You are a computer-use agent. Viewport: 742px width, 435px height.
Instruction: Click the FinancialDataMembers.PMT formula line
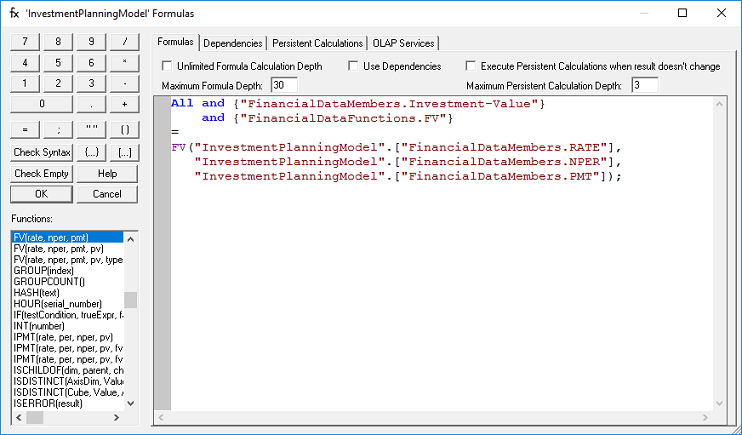click(408, 176)
